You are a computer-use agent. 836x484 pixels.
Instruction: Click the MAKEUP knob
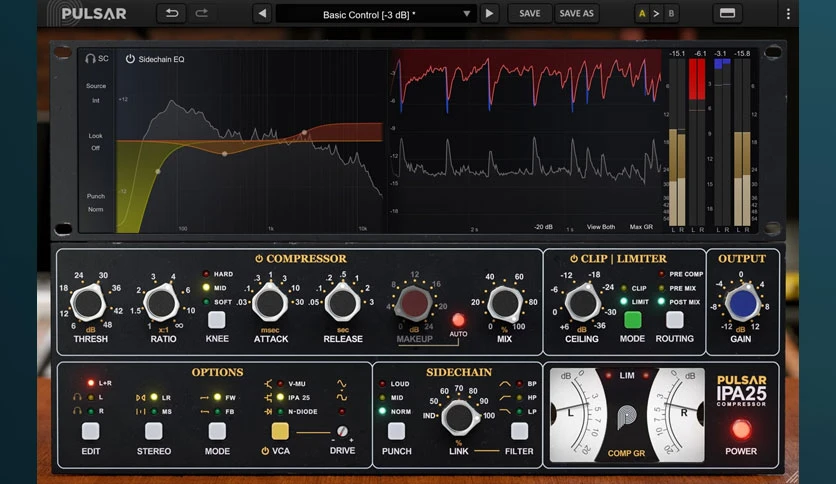(414, 303)
